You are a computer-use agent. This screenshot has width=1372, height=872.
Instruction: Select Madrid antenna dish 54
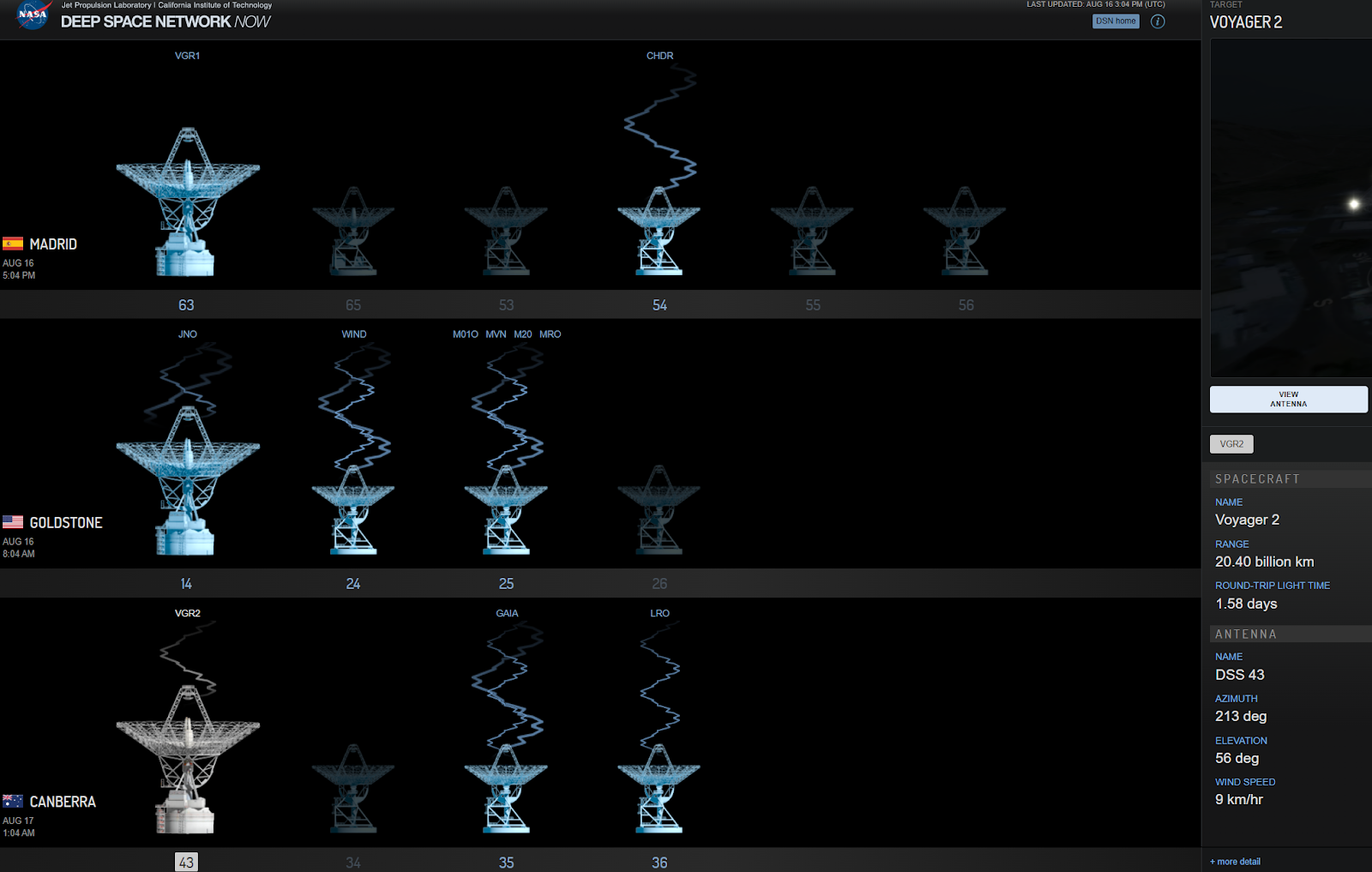(659, 231)
